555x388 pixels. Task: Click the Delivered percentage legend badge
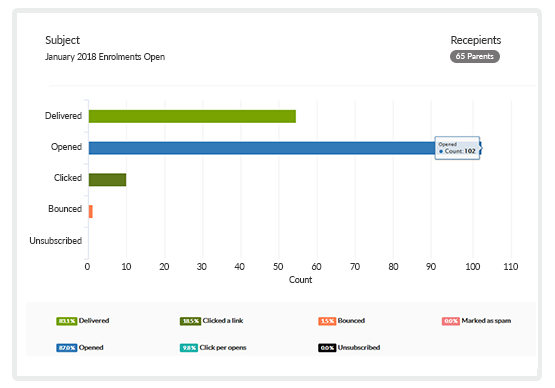coord(67,321)
